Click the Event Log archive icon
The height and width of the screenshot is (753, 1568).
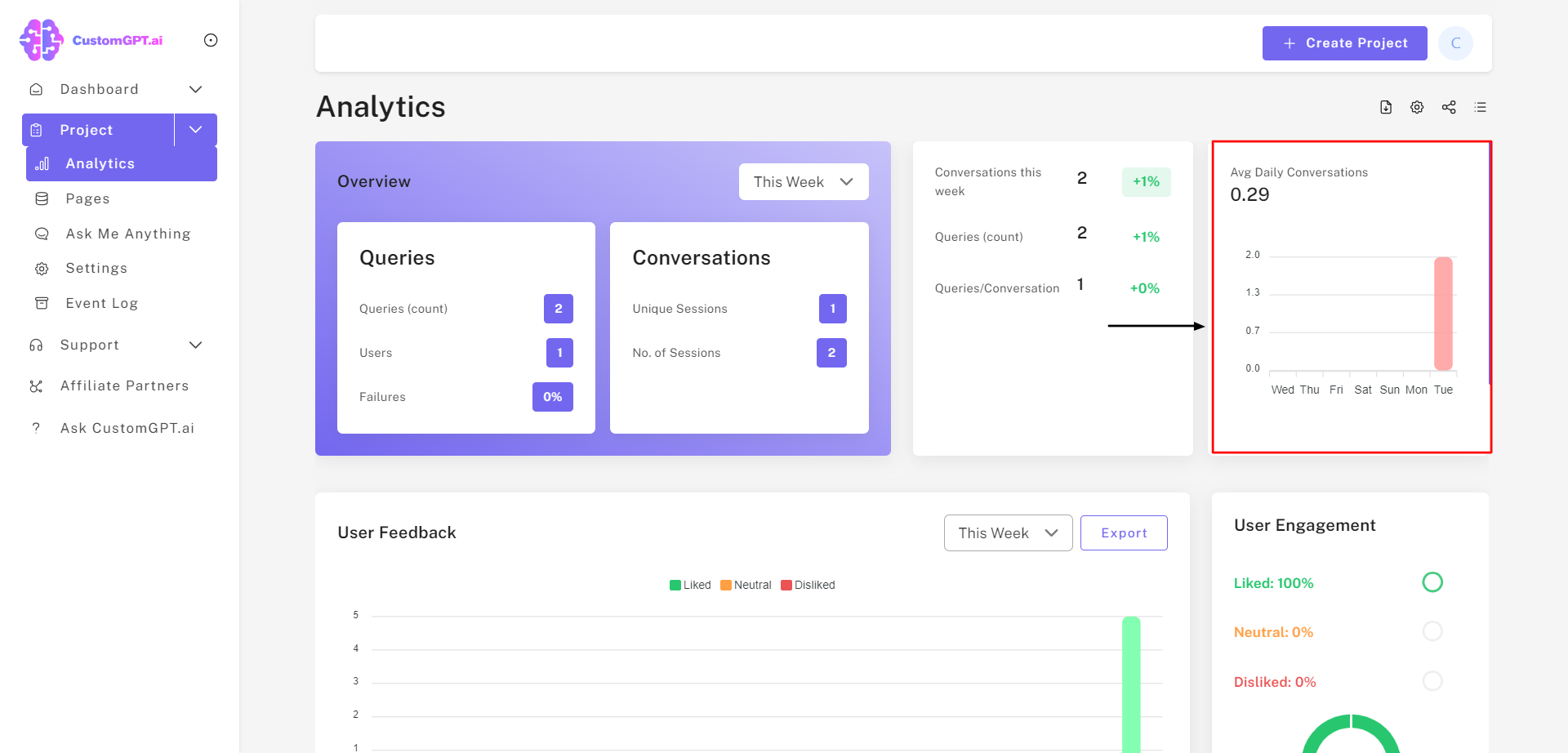42,303
